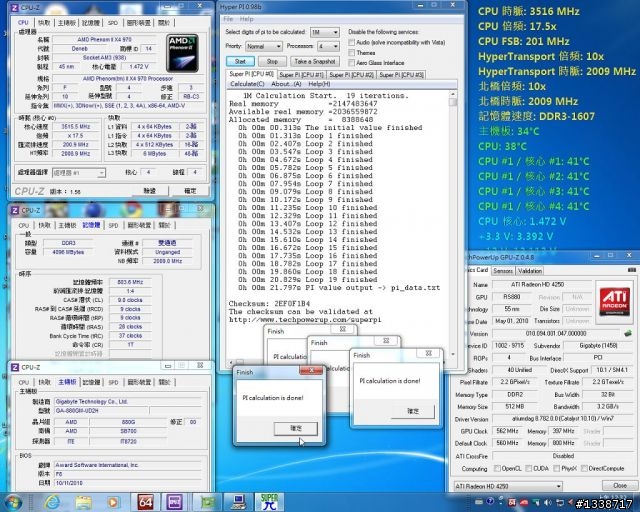Open Hyper PI File menu
640x512 pixels.
click(228, 19)
